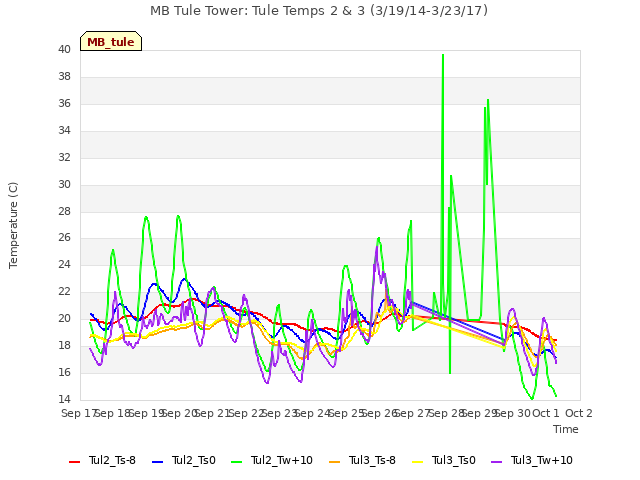This screenshot has width=640, height=480.
Task: Click the orange Tul3_Ts-8 legend swatch
Action: [x=334, y=461]
